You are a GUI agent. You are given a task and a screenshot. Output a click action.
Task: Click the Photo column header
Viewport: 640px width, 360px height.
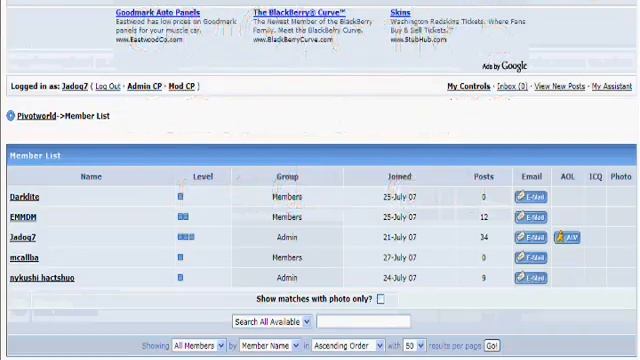(621, 177)
